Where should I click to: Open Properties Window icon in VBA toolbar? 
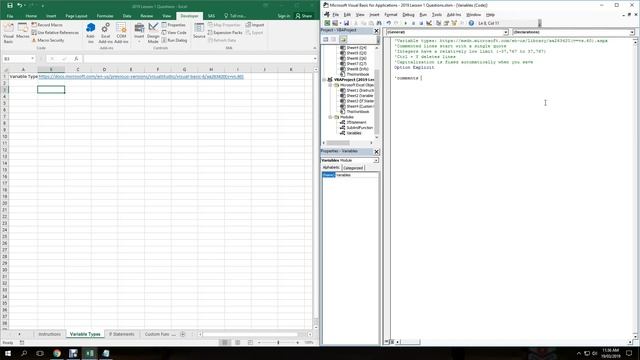coord(446,23)
